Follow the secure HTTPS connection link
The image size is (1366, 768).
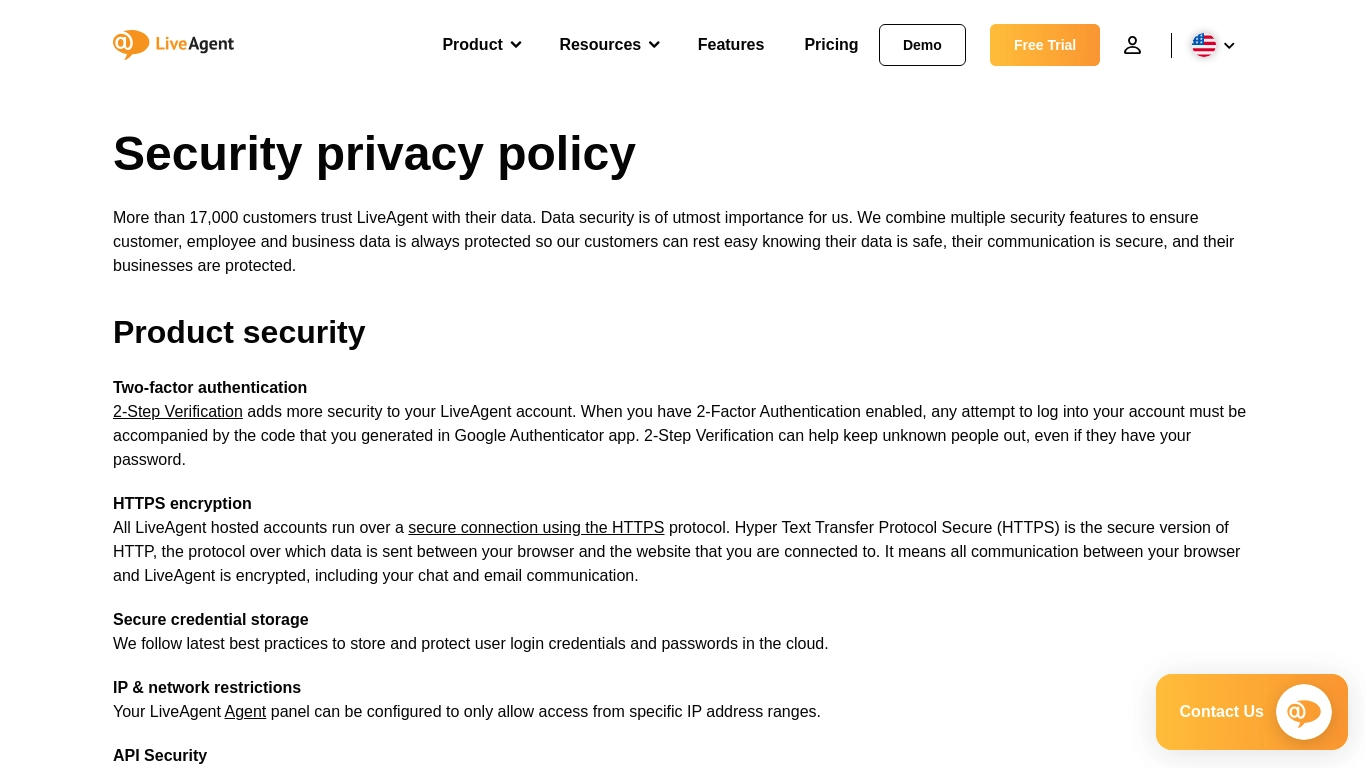(536, 527)
